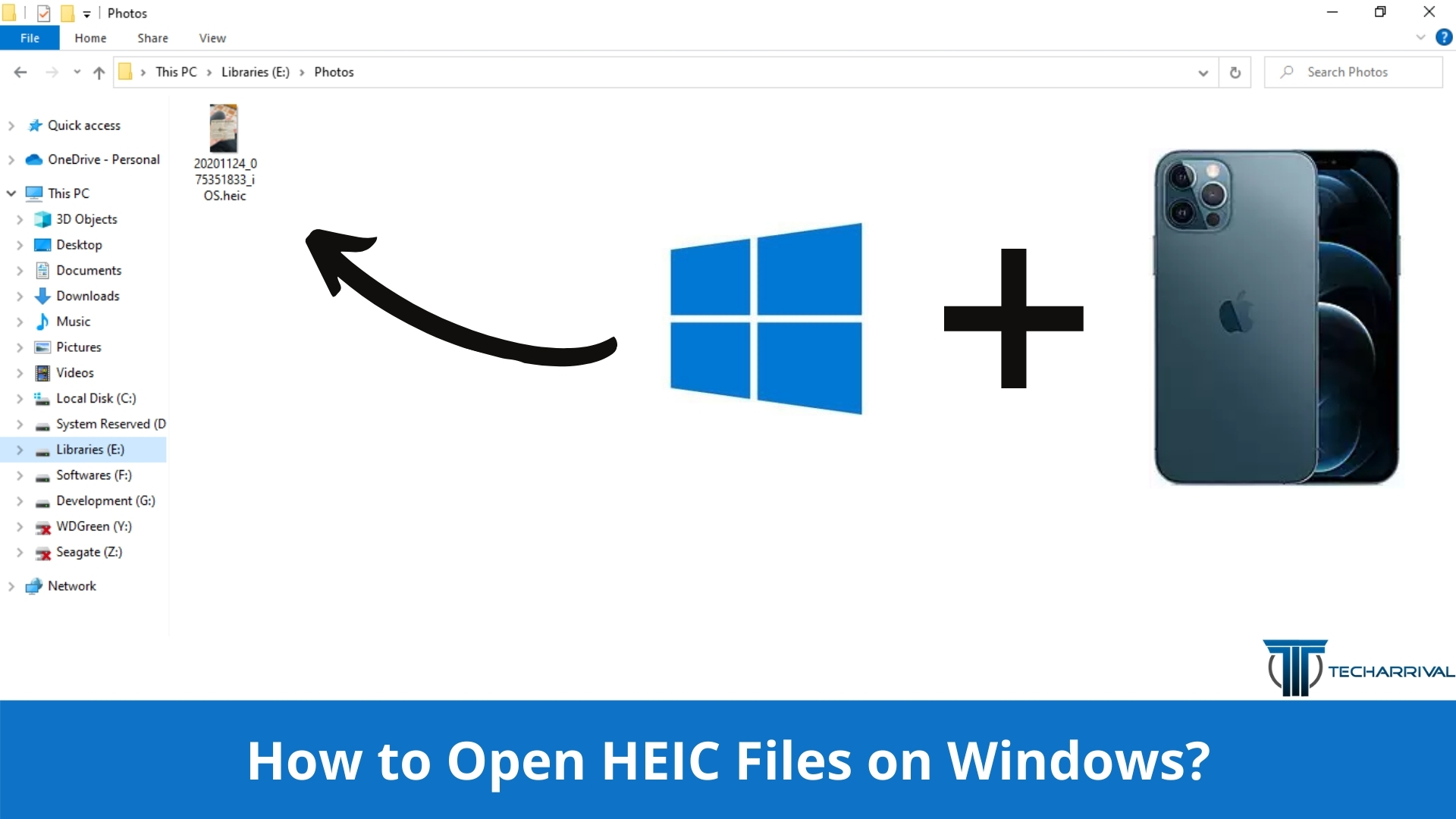The height and width of the screenshot is (819, 1456).
Task: Navigate to Local Disk (C:)
Action: click(95, 398)
